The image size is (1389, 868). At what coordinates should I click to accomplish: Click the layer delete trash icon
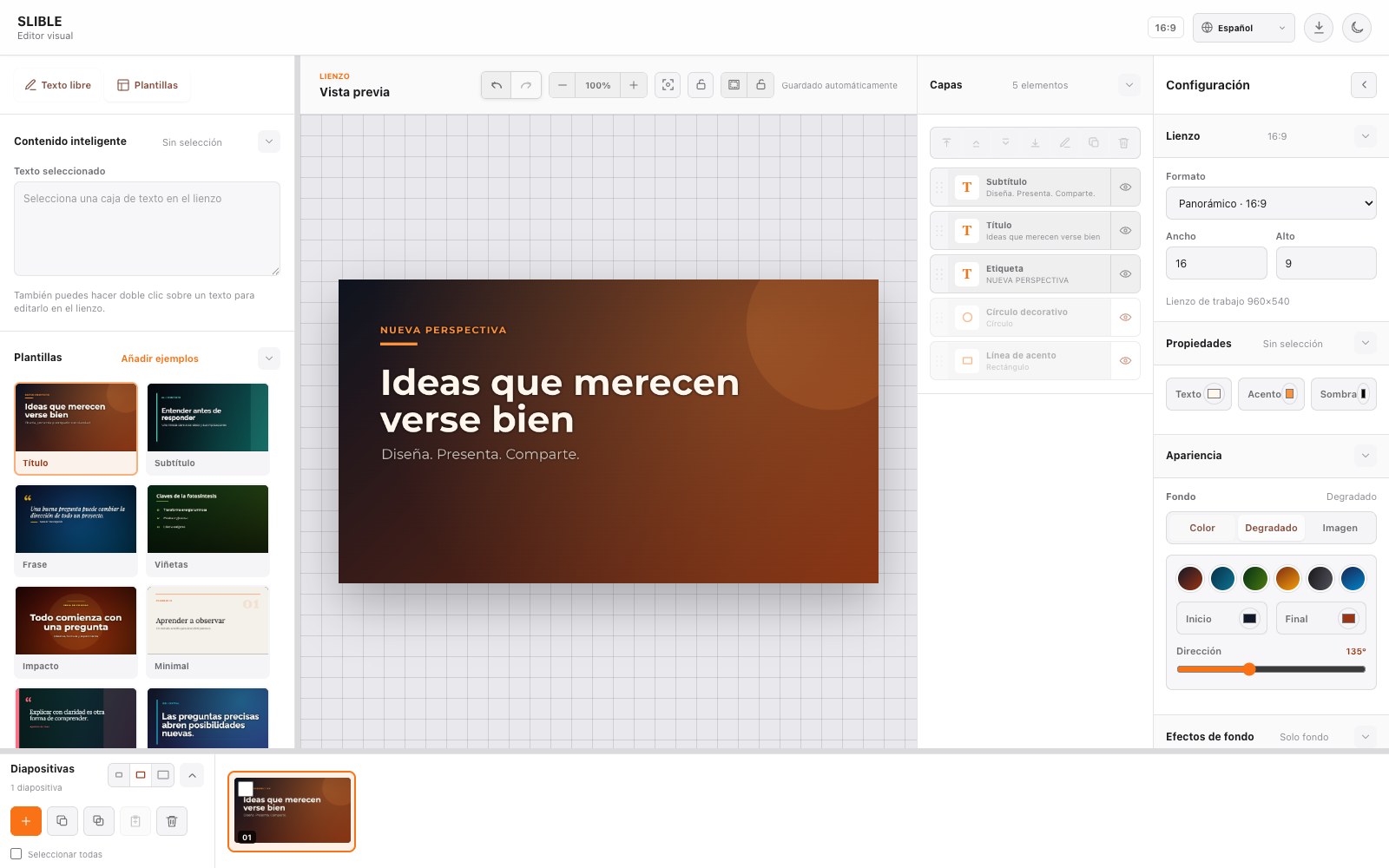click(x=1123, y=142)
